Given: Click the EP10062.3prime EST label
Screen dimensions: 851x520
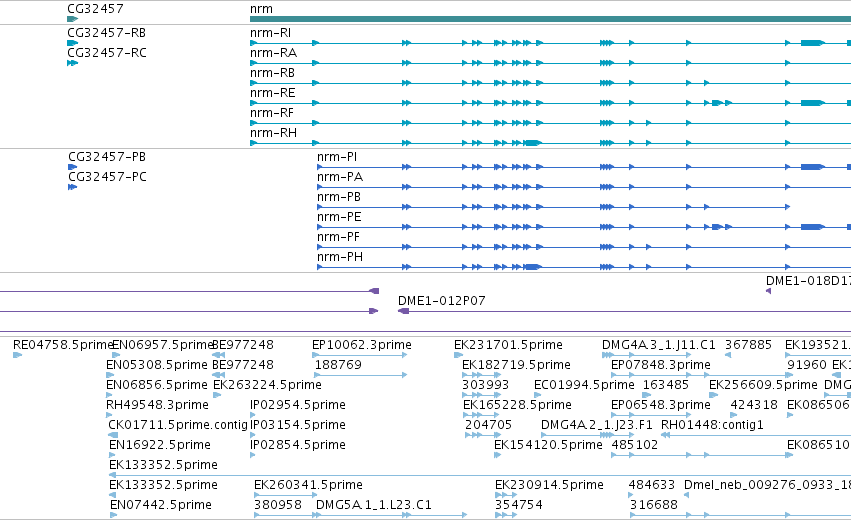Looking at the screenshot, I should (362, 345).
